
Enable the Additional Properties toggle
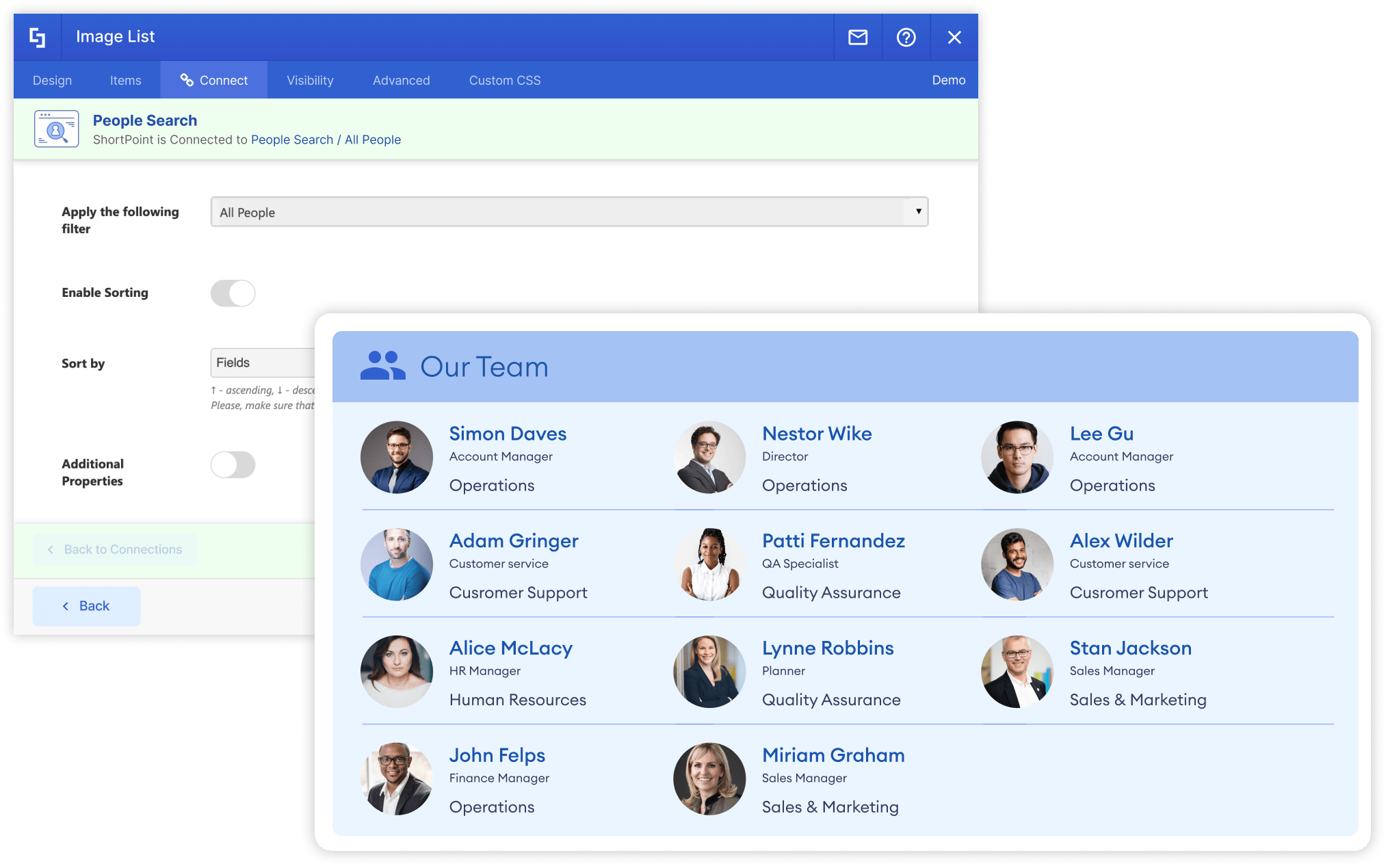(233, 464)
